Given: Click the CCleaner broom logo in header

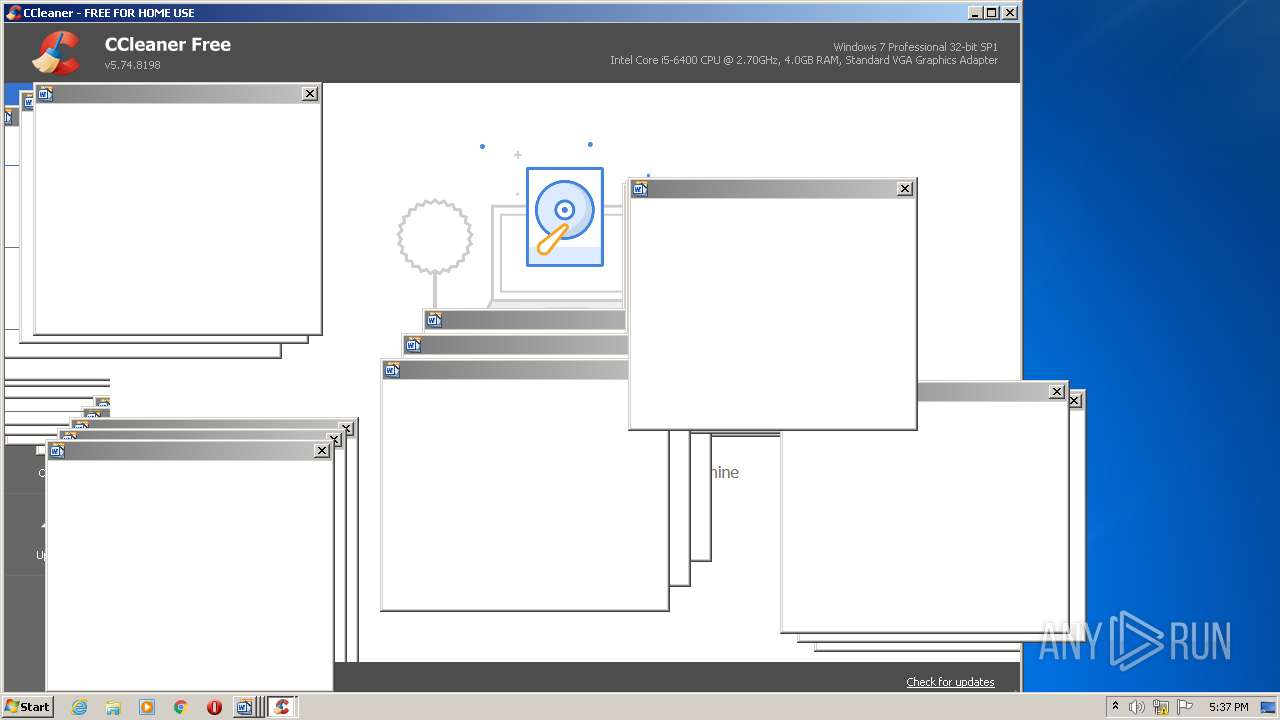Looking at the screenshot, I should click(x=56, y=53).
